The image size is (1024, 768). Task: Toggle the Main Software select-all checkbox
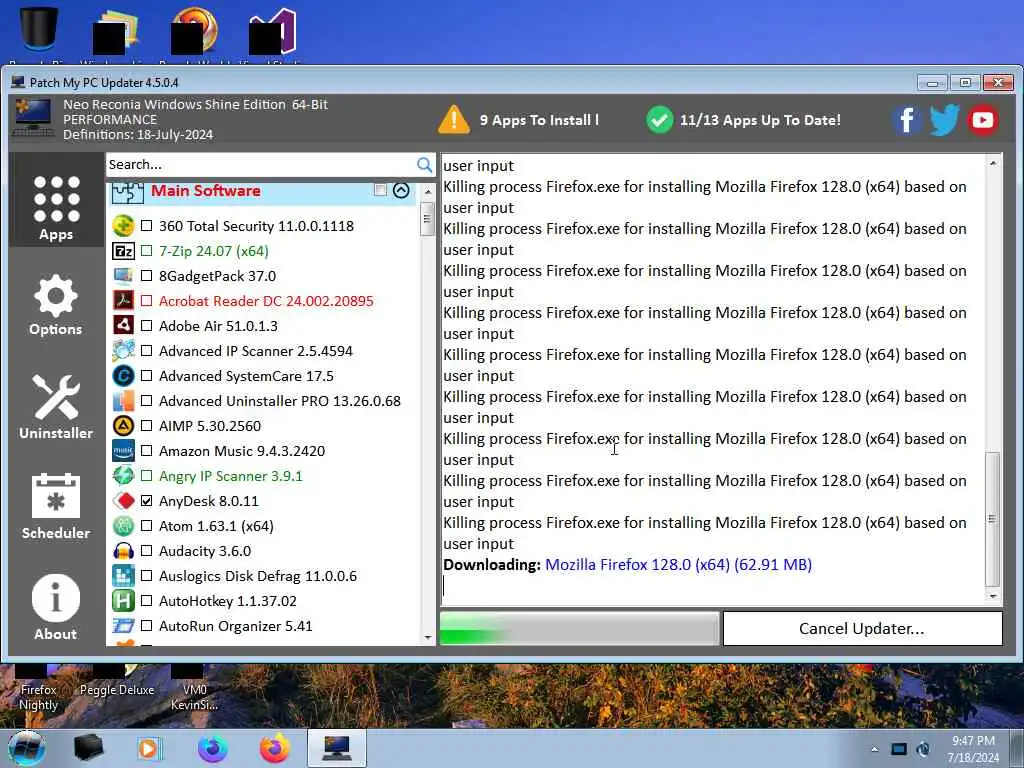click(380, 190)
